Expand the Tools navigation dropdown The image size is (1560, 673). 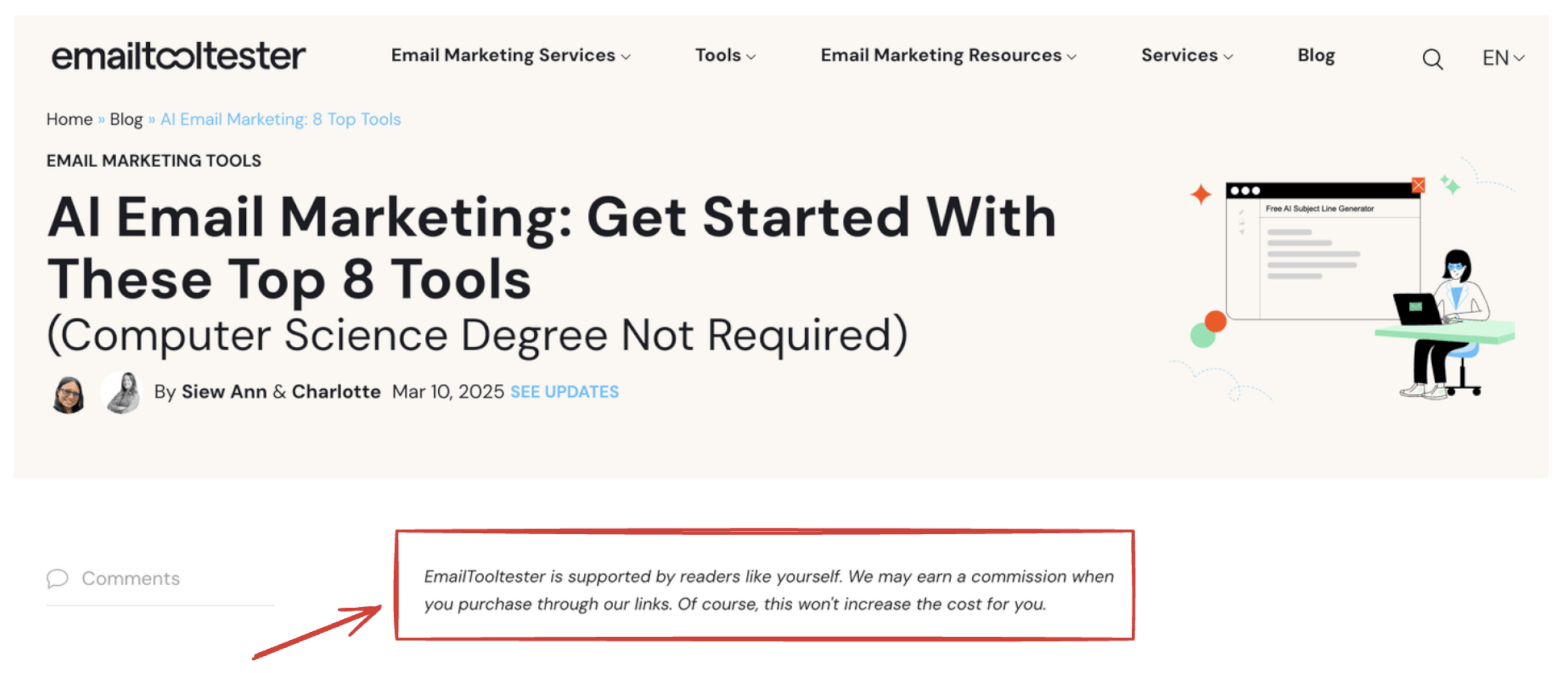[x=725, y=56]
